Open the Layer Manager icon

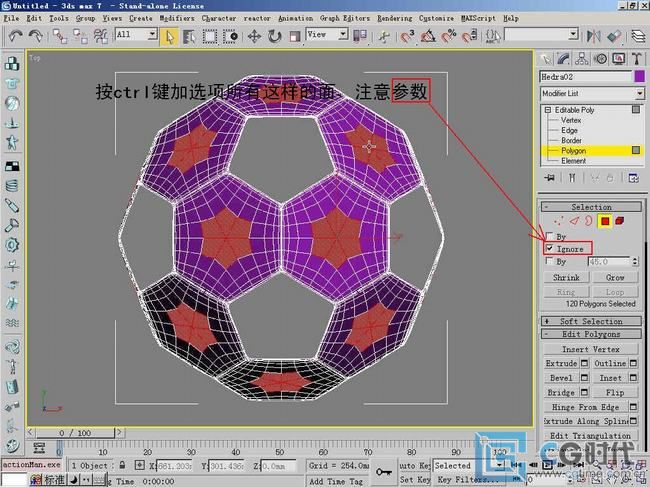(639, 36)
